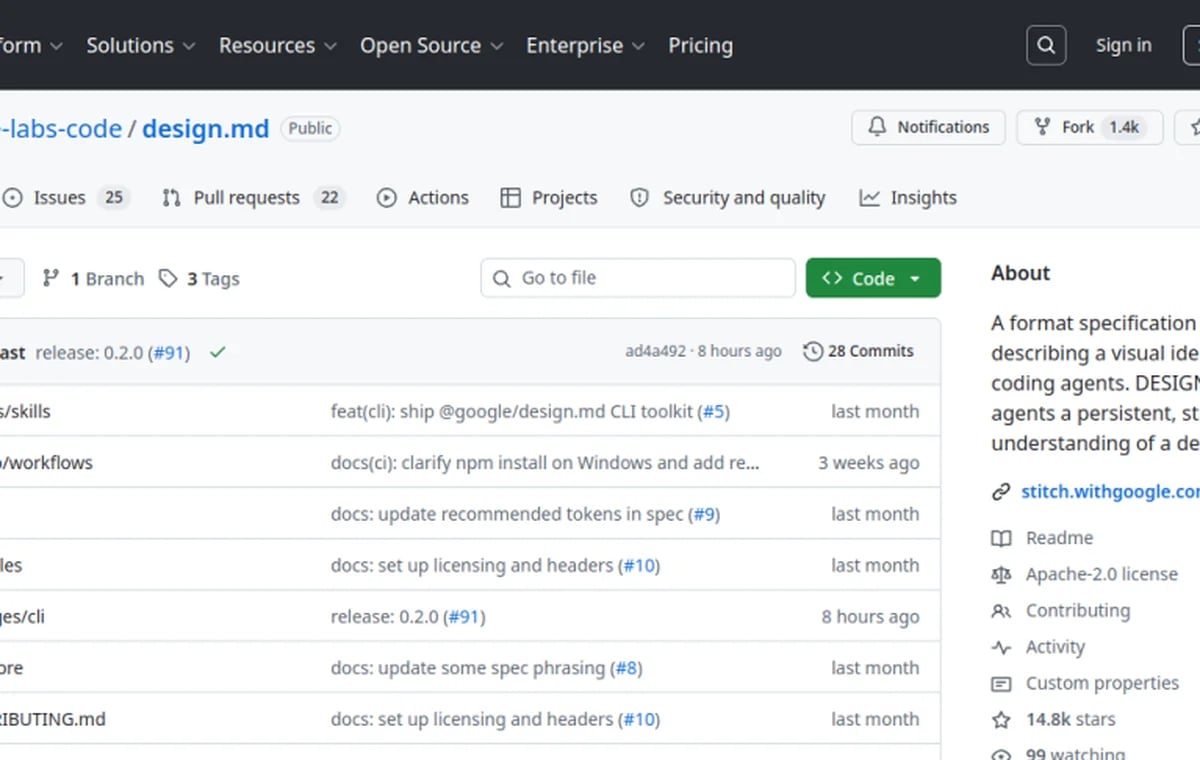Viewport: 1200px width, 760px height.
Task: Open pull request #91 in latest commit
Action: [x=170, y=352]
